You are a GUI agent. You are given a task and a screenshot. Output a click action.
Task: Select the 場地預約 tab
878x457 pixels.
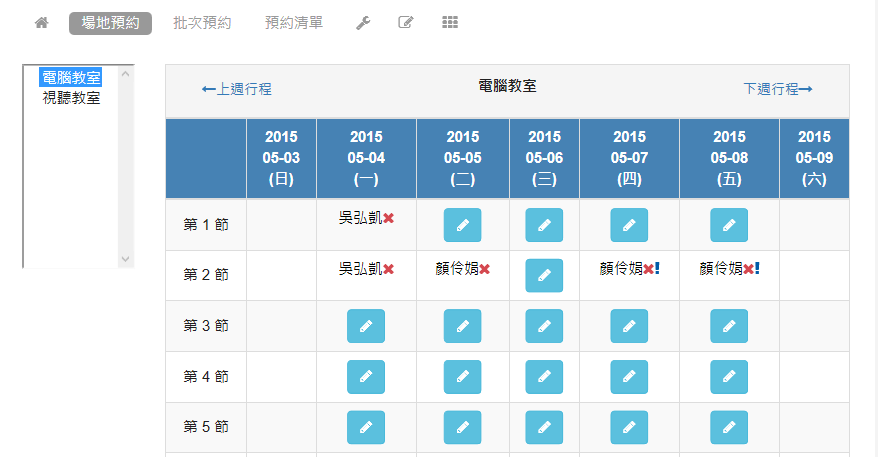[x=110, y=23]
